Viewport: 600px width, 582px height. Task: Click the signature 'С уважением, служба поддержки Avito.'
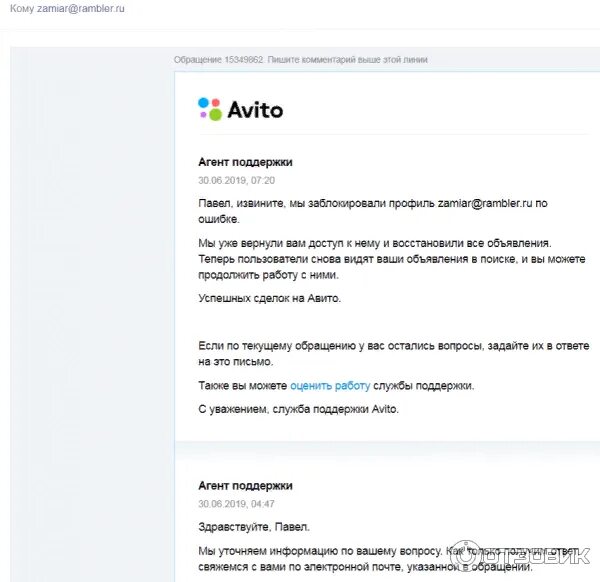[298, 409]
